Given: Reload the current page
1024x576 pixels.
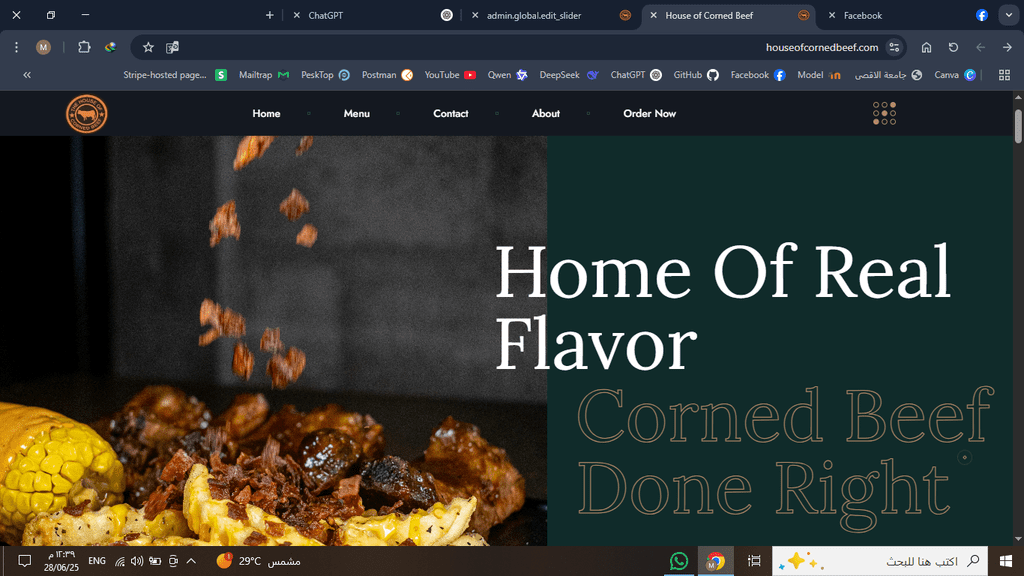Looking at the screenshot, I should (953, 47).
